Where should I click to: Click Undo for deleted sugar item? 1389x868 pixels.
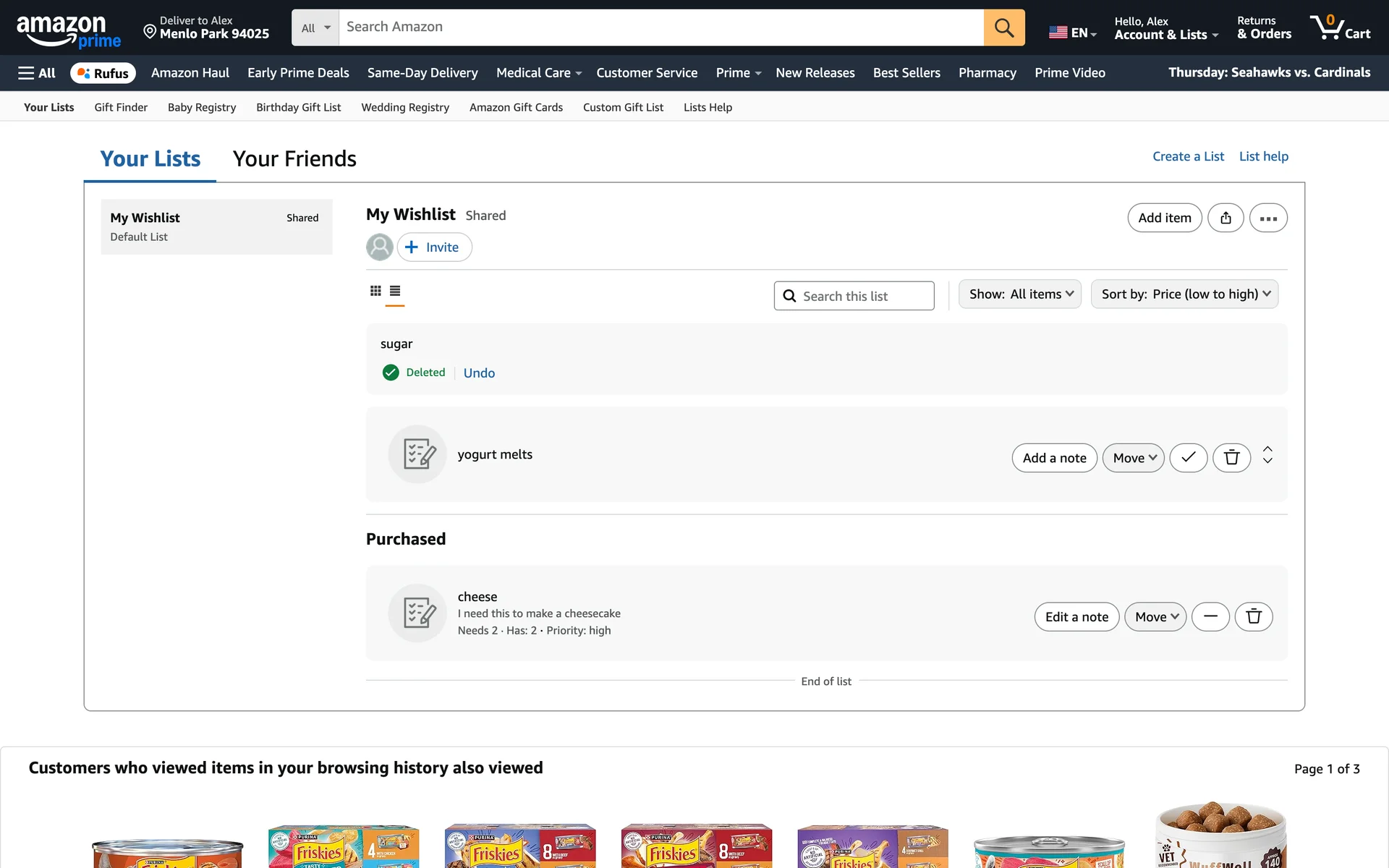(x=479, y=373)
